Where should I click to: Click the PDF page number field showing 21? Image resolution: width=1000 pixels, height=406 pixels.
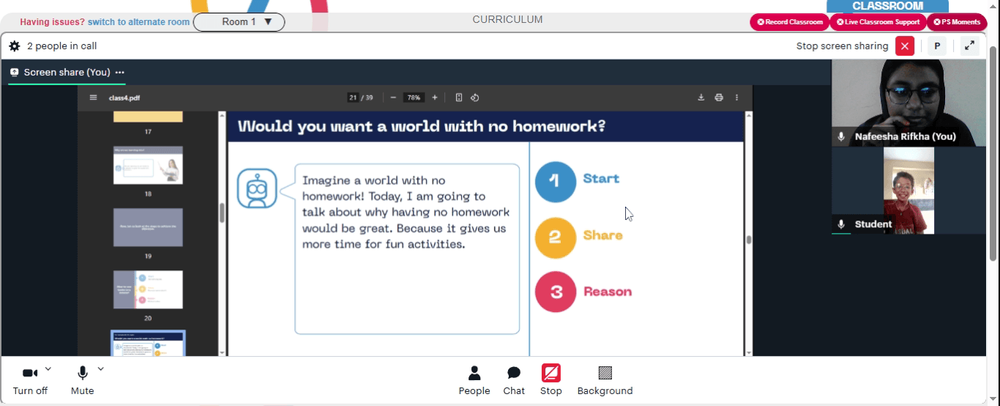[x=353, y=98]
